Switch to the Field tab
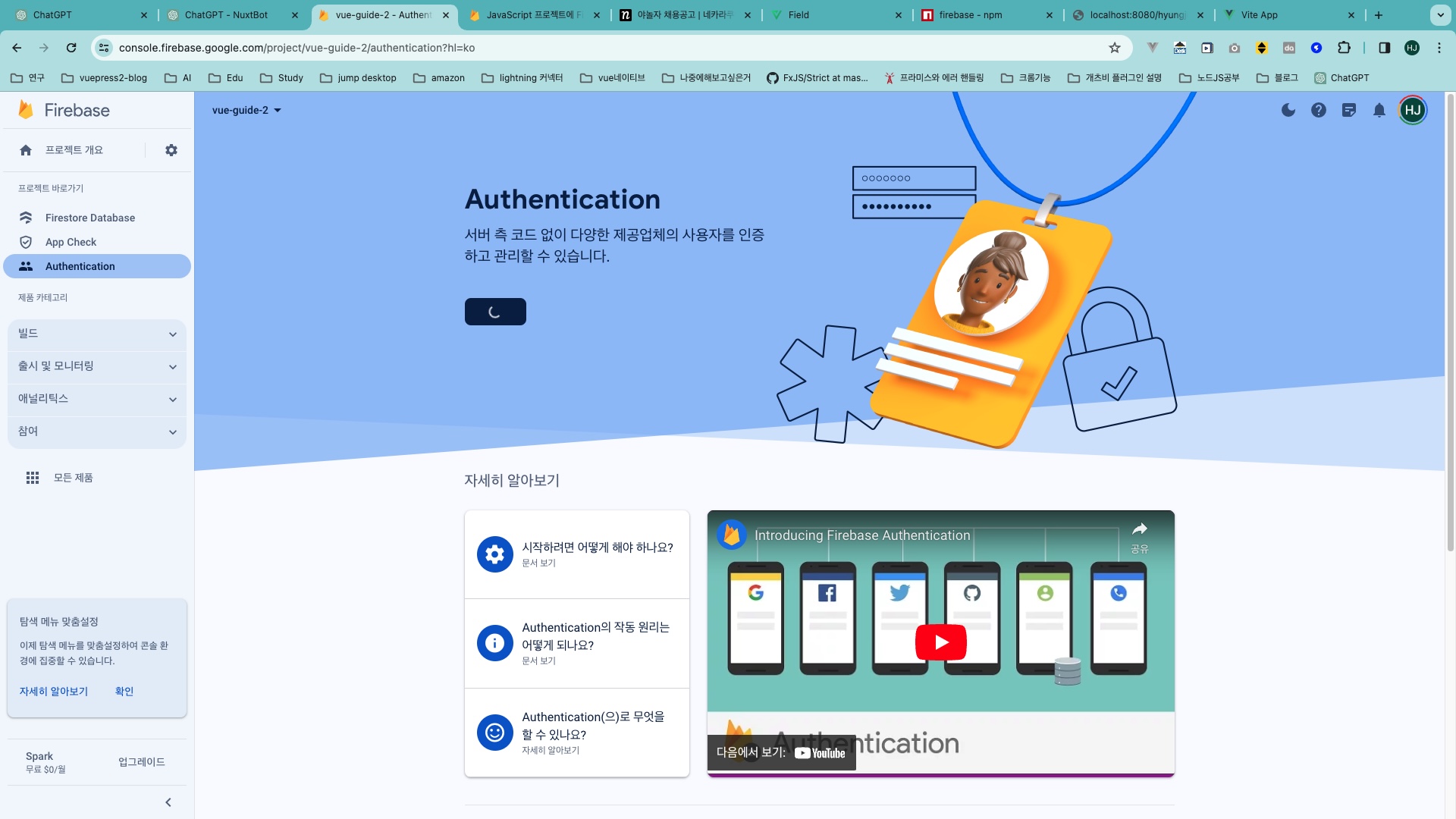1456x819 pixels. pyautogui.click(x=836, y=15)
